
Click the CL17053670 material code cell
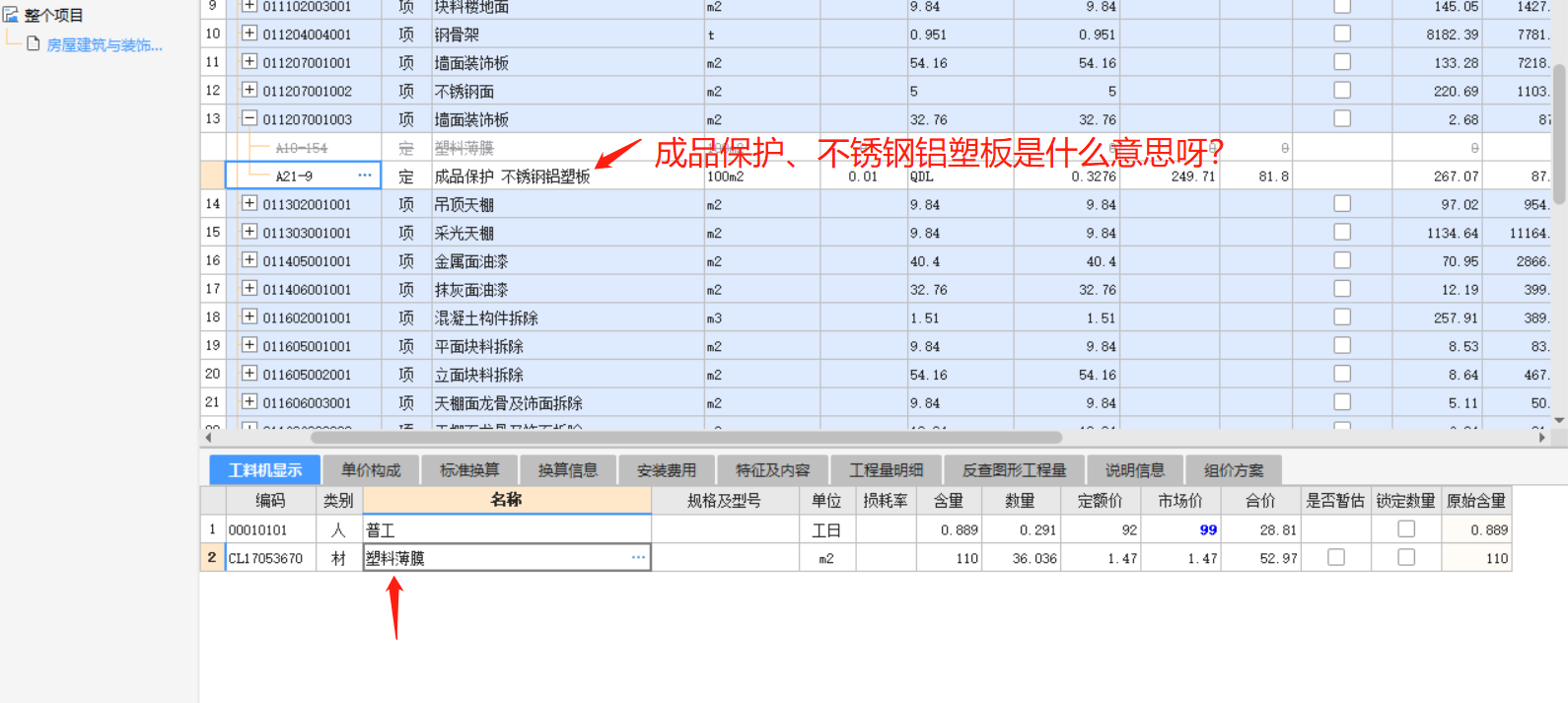[270, 558]
